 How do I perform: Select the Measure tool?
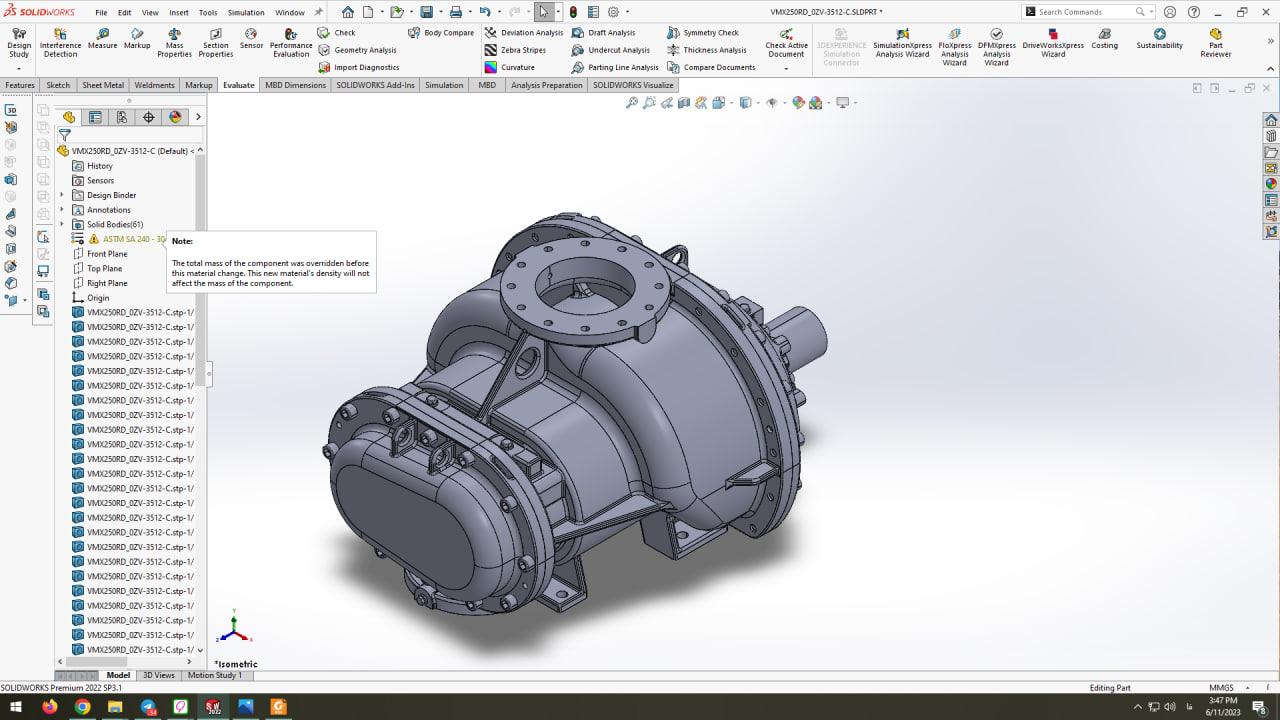(x=102, y=39)
